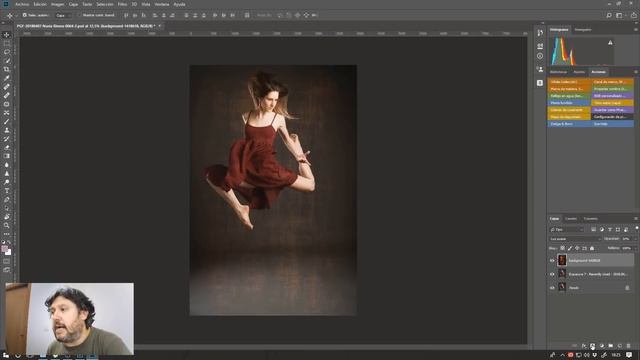Click the Create new layer icon
This screenshot has width=640, height=360.
tap(620, 346)
